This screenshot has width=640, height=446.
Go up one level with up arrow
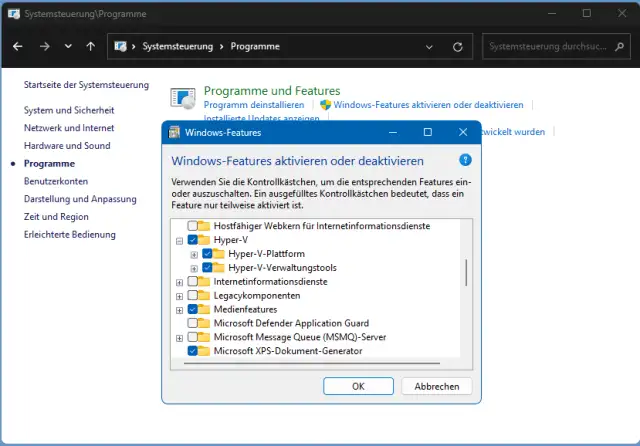click(x=91, y=47)
